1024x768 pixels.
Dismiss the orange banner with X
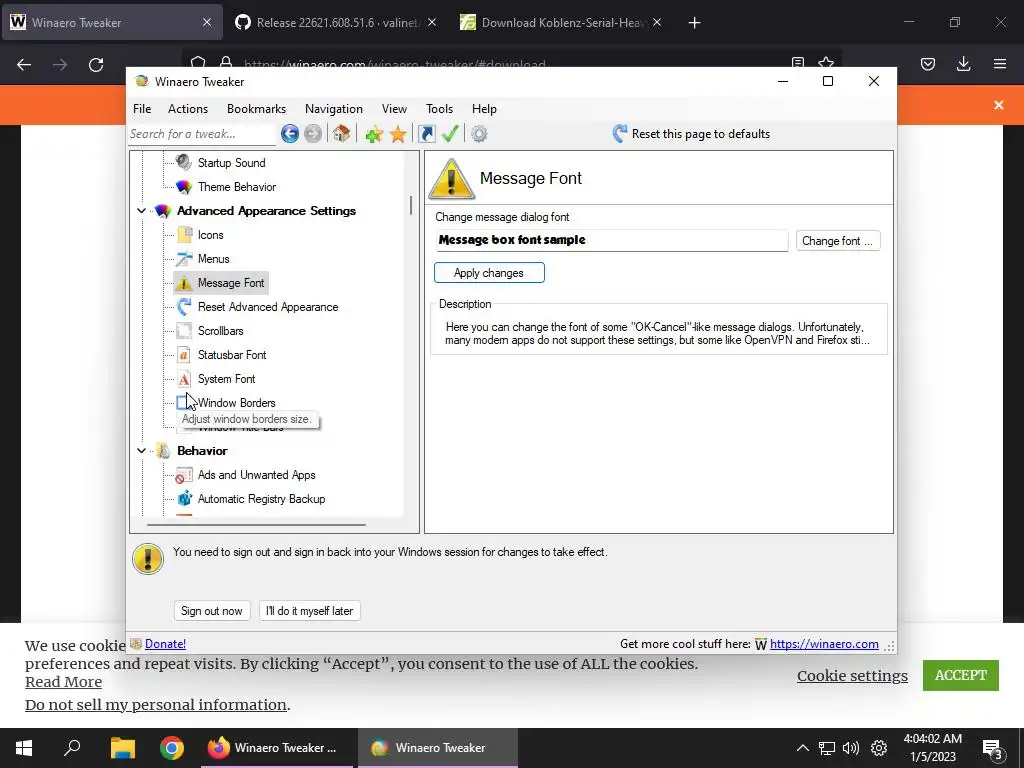(999, 104)
